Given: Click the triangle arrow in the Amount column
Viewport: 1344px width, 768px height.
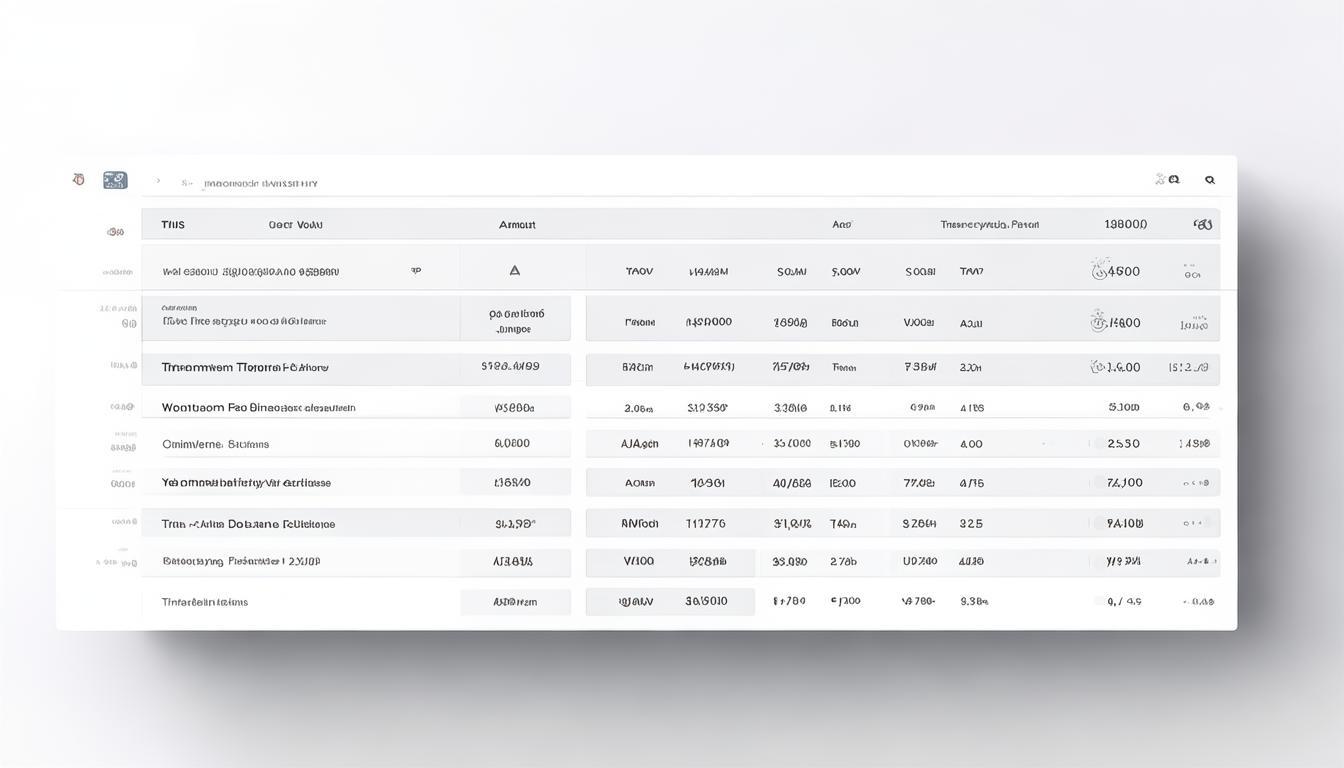Looking at the screenshot, I should tap(515, 270).
